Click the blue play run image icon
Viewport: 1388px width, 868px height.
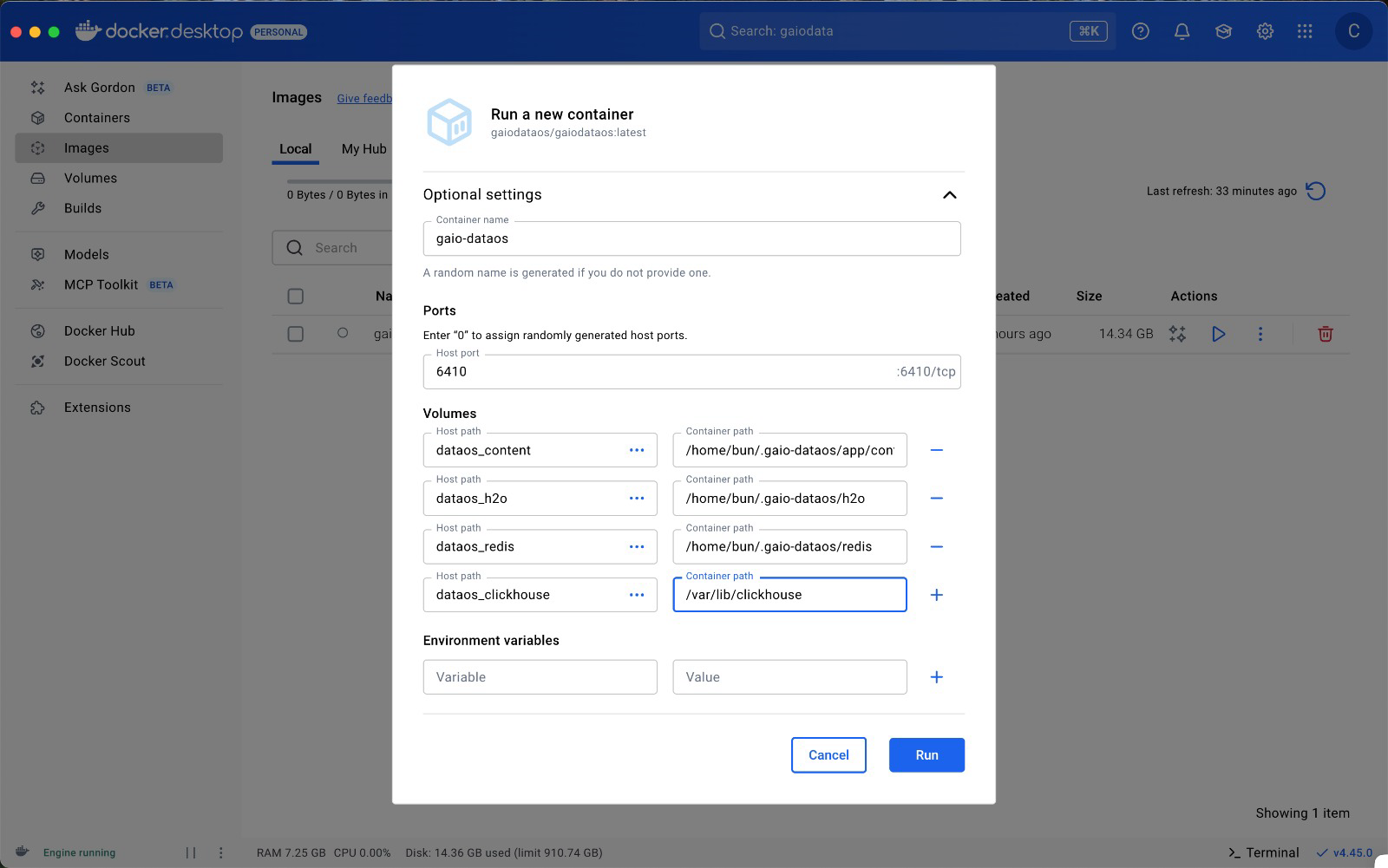(x=1218, y=334)
